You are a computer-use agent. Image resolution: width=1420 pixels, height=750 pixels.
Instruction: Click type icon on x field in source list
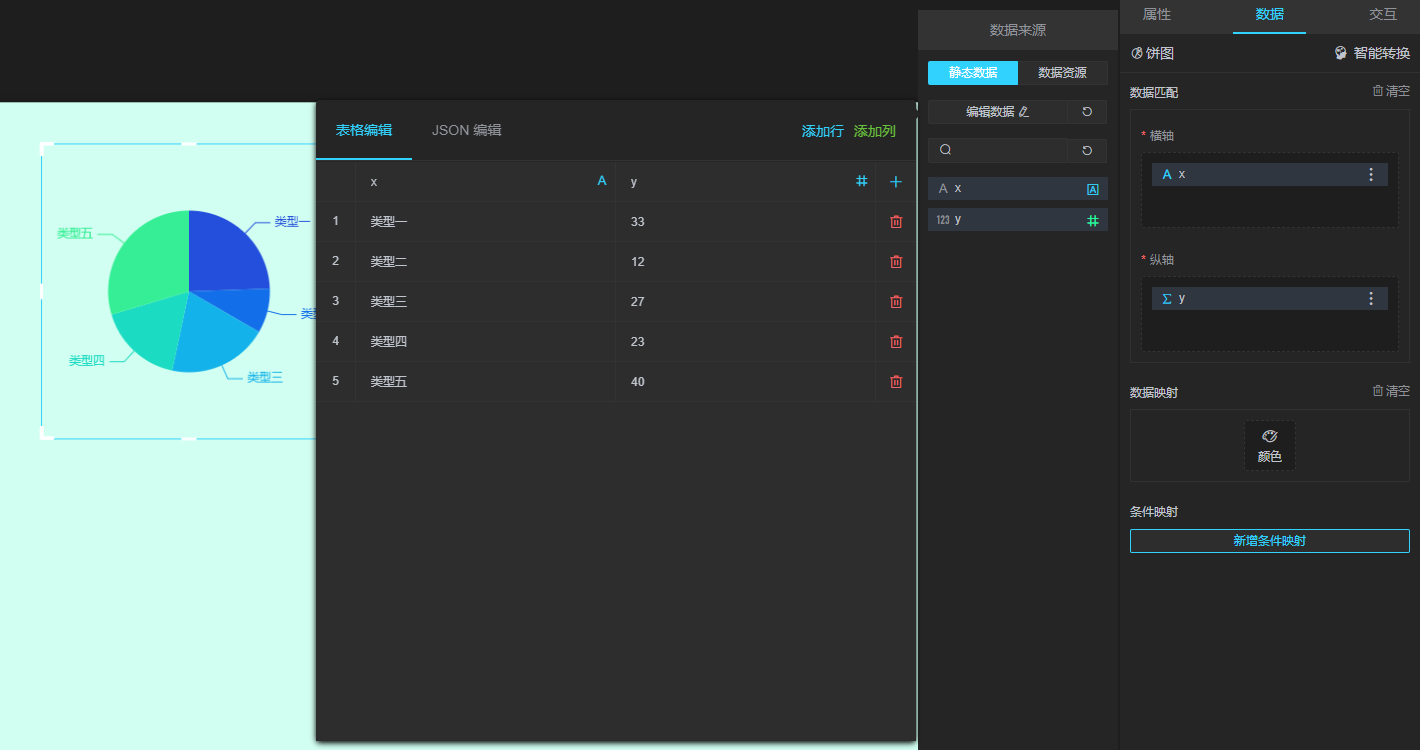click(1093, 189)
